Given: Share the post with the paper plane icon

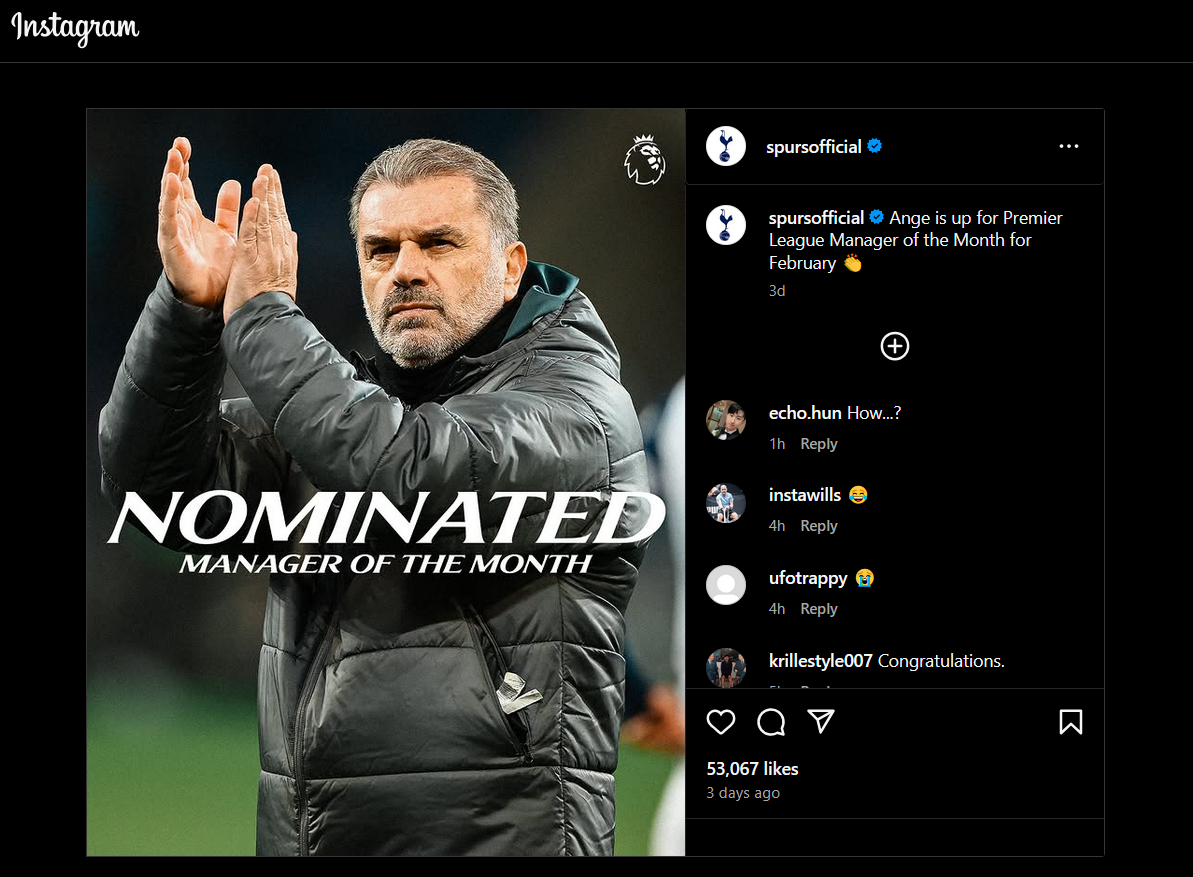Looking at the screenshot, I should (821, 721).
